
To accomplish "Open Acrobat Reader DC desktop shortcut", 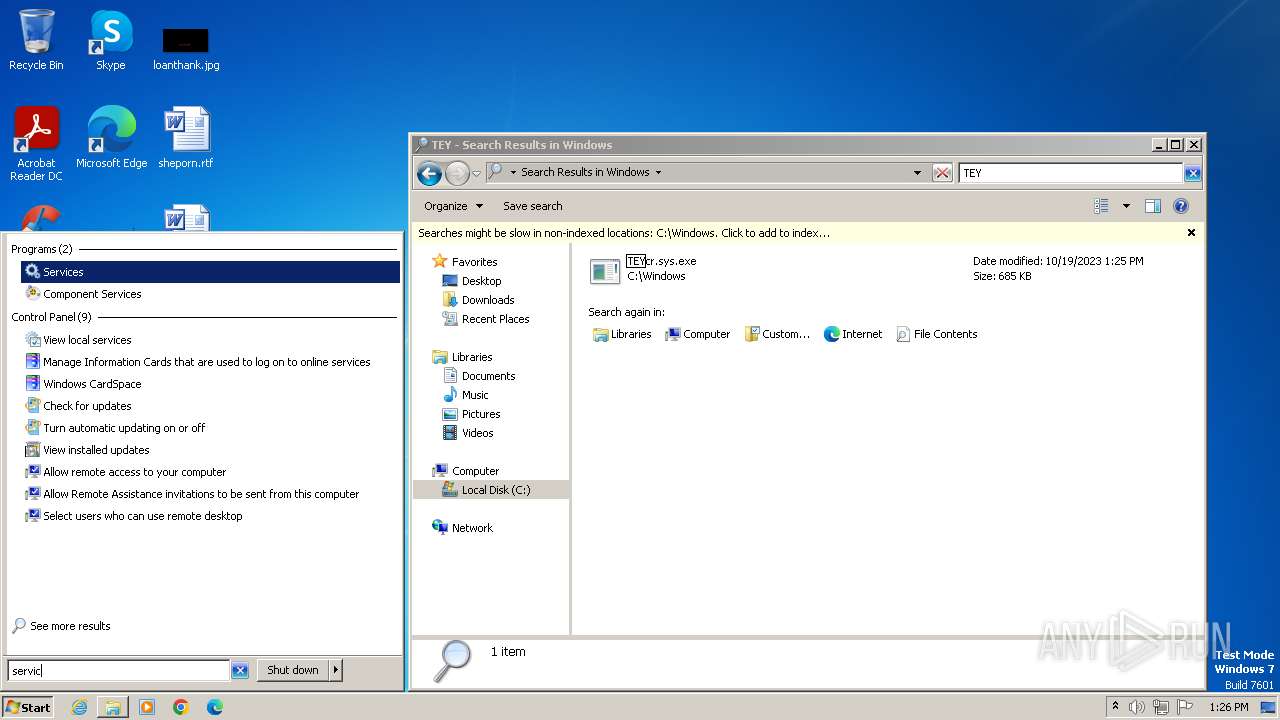I will click(36, 143).
